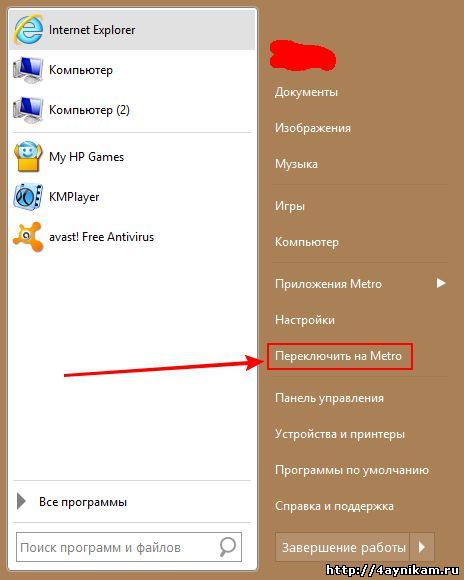Launch My HP Games via its icon
This screenshot has width=464, height=580.
(28, 157)
